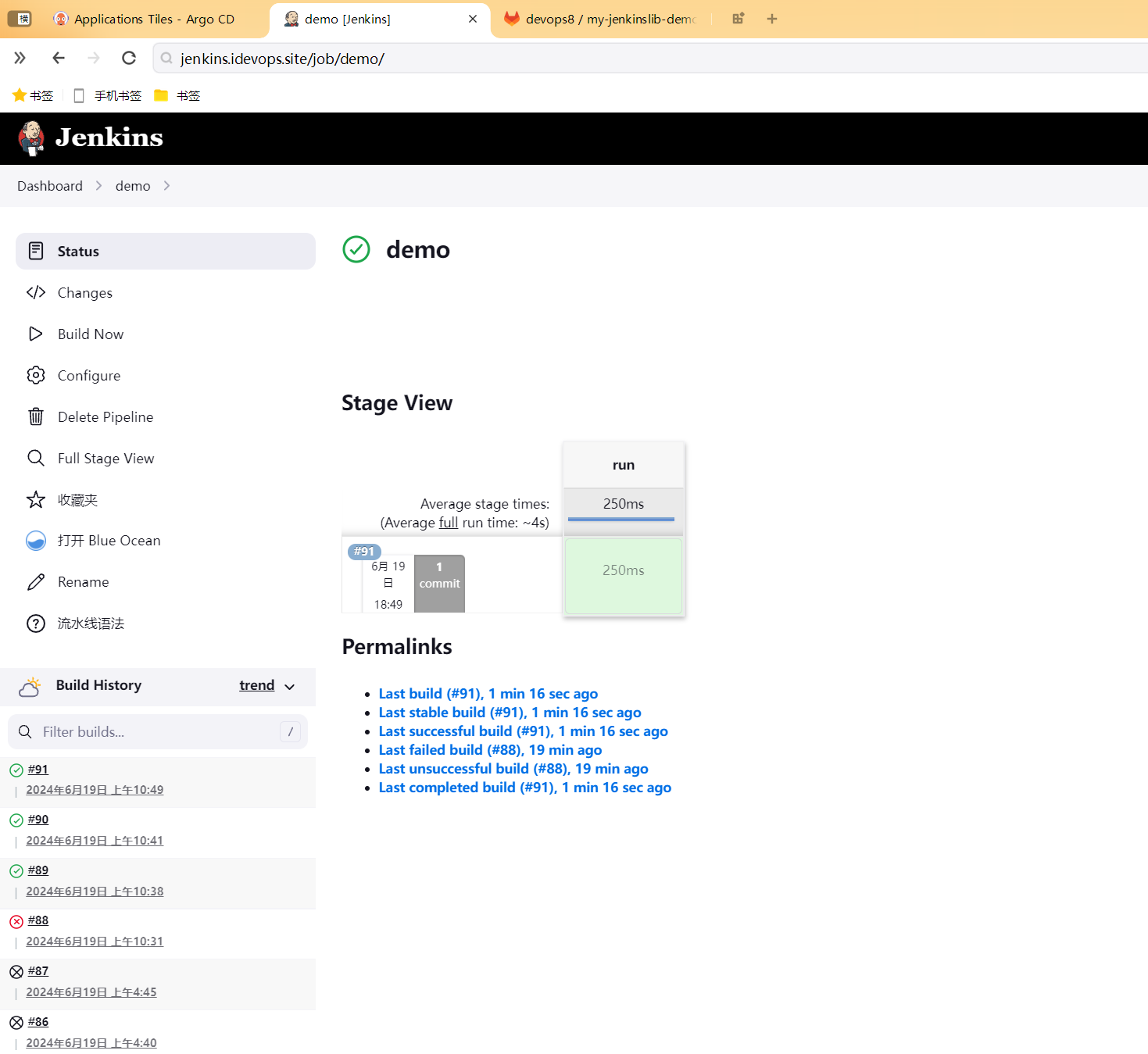The height and width of the screenshot is (1054, 1148).
Task: Open the 手机书签 bookmarks folder
Action: 108,95
